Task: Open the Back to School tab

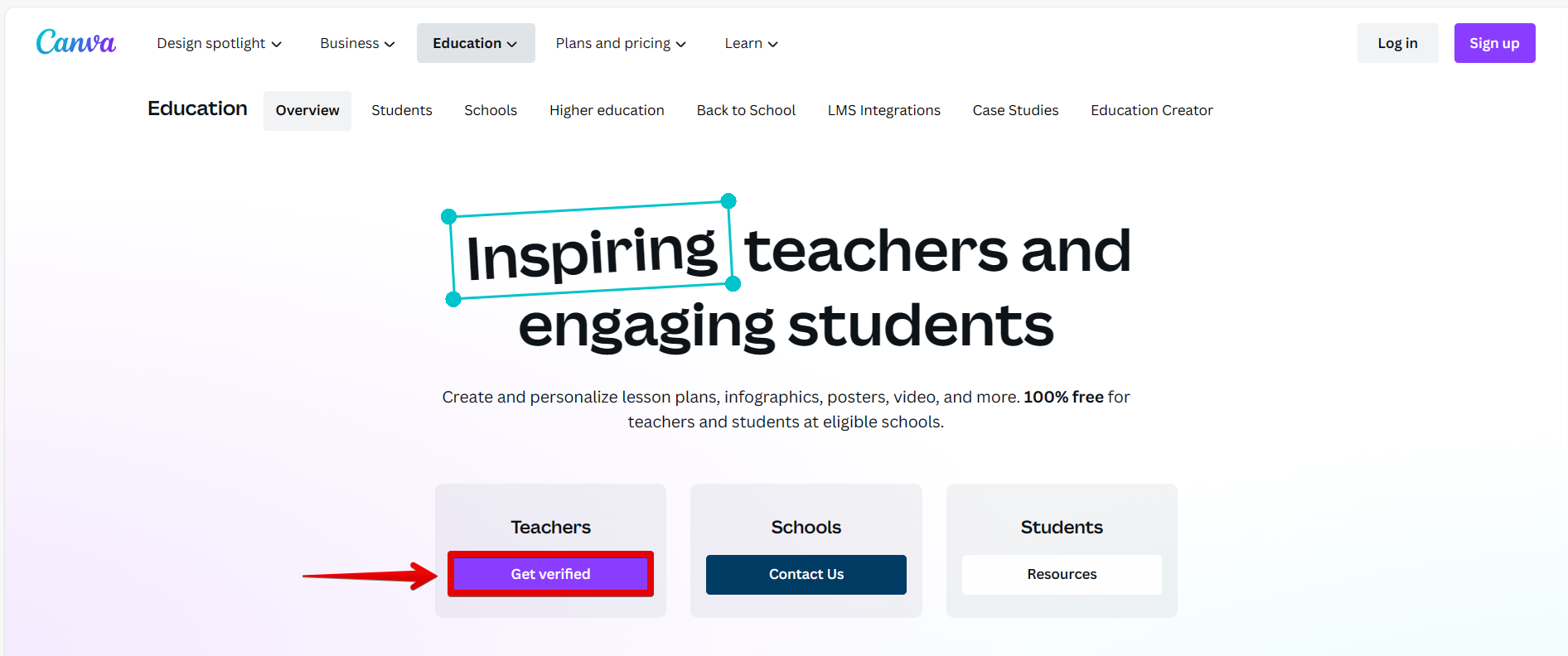Action: tap(746, 110)
